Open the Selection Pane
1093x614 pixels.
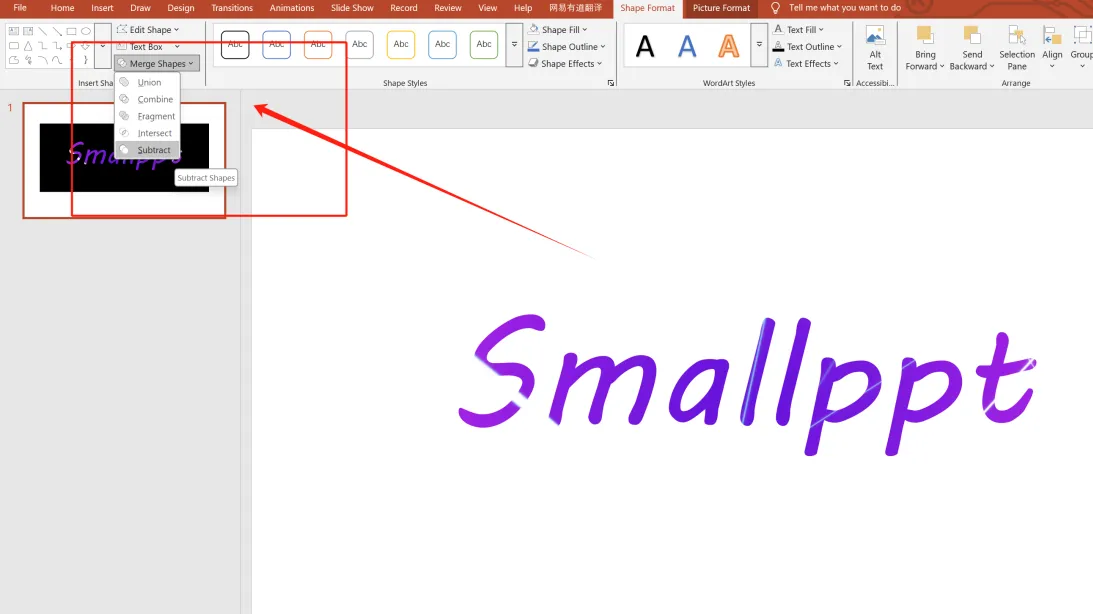[1016, 48]
